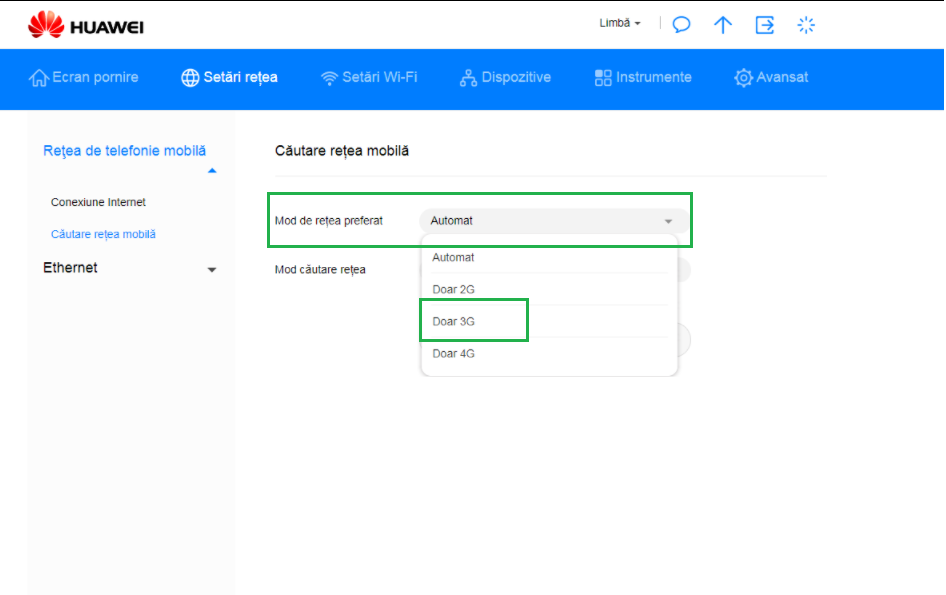Open Conexiune Internet sidebar link
This screenshot has width=946, height=595.
98,202
